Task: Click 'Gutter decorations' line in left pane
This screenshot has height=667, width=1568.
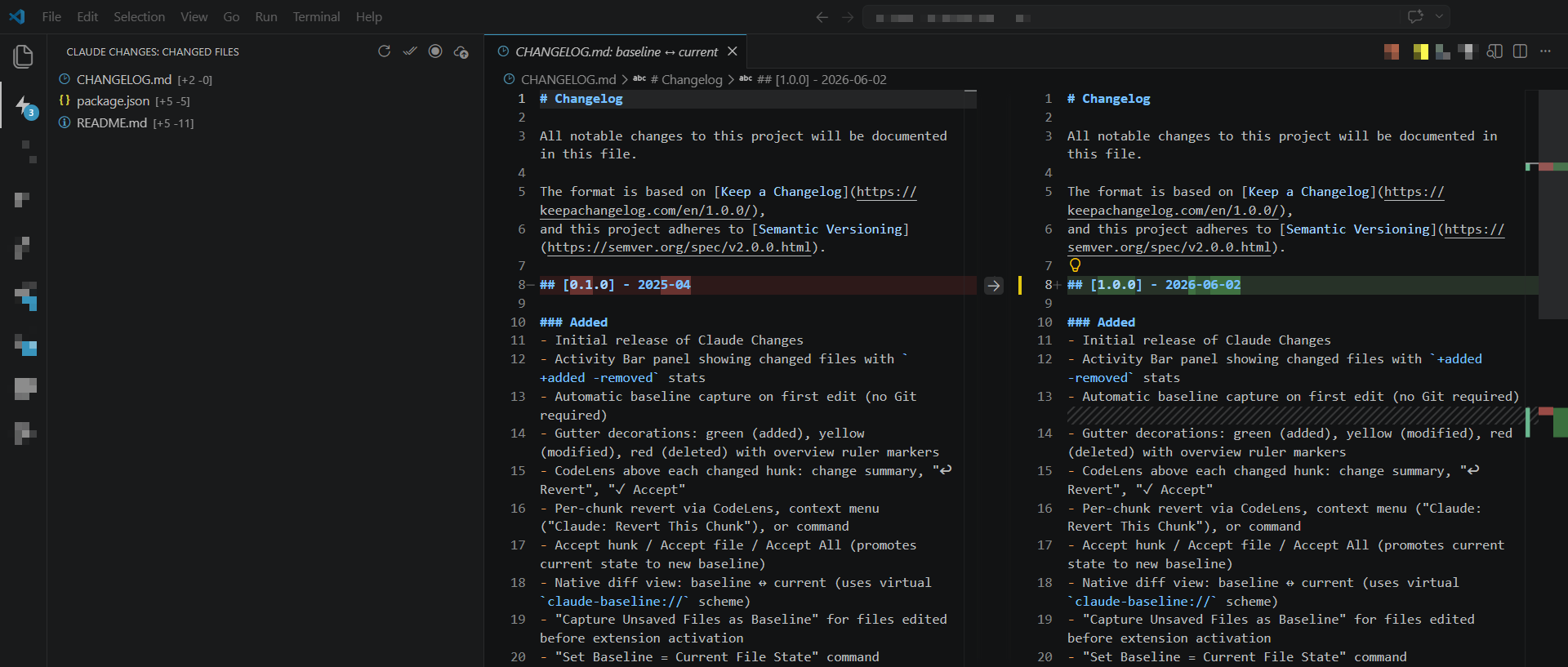Action: (x=739, y=442)
